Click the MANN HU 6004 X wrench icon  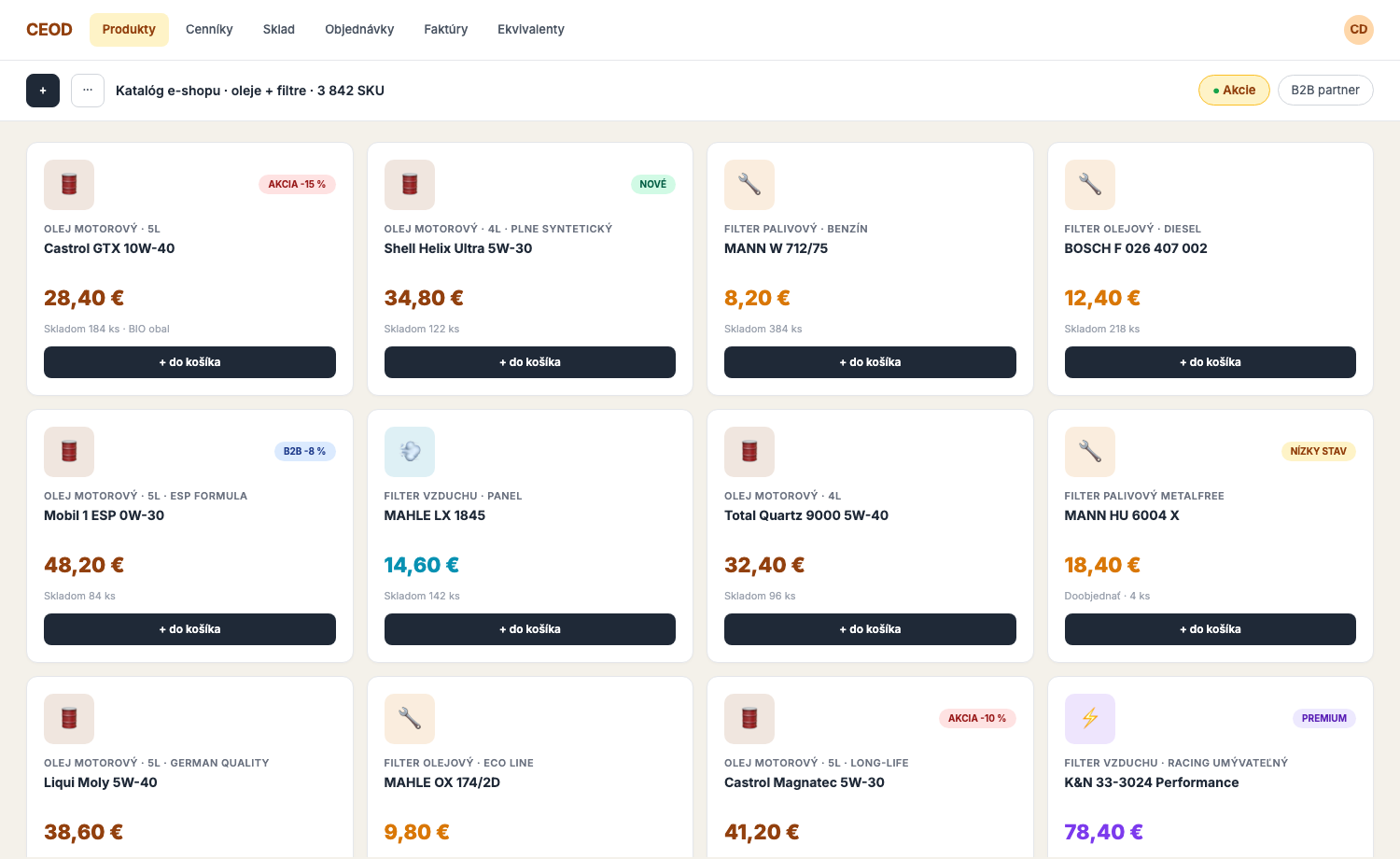(x=1090, y=452)
